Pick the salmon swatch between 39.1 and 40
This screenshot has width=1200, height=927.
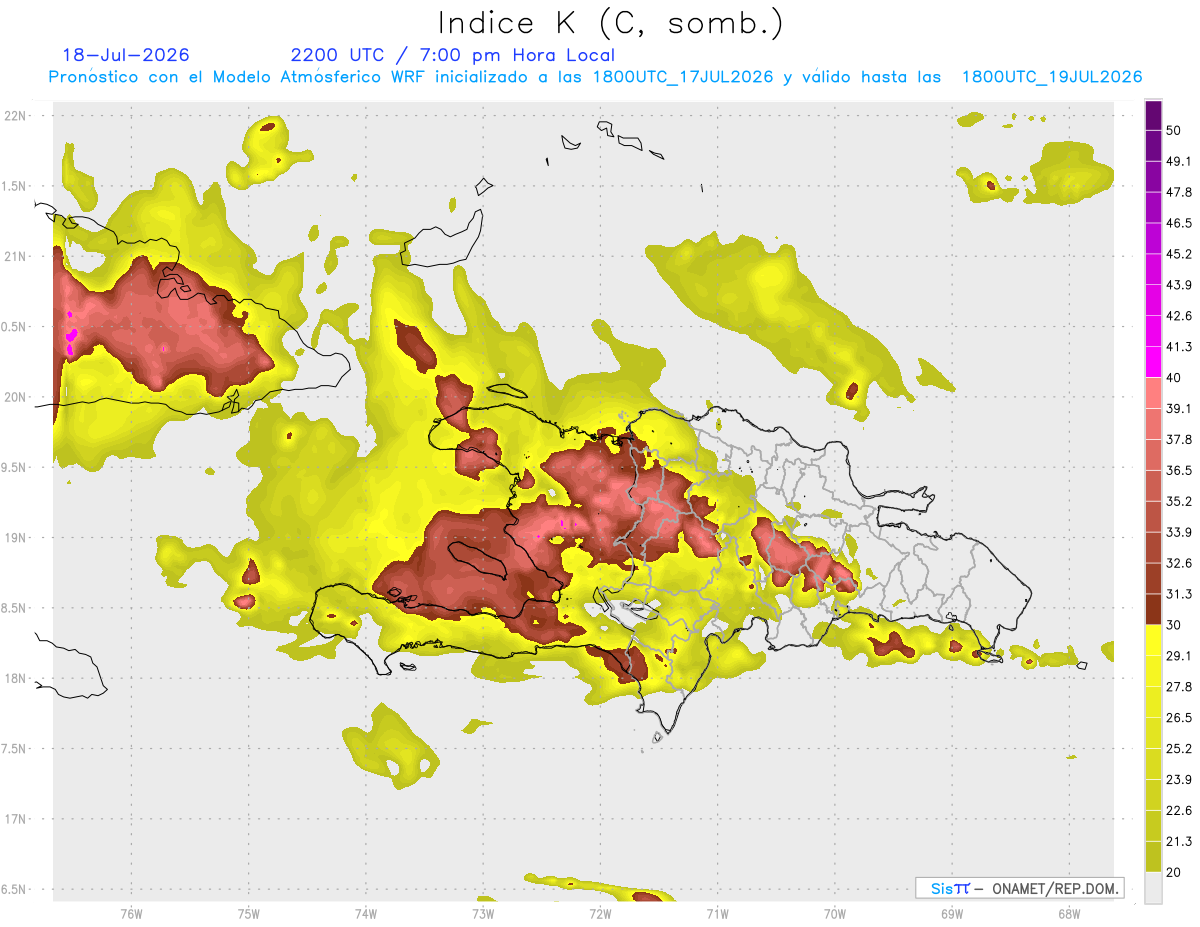1153,393
